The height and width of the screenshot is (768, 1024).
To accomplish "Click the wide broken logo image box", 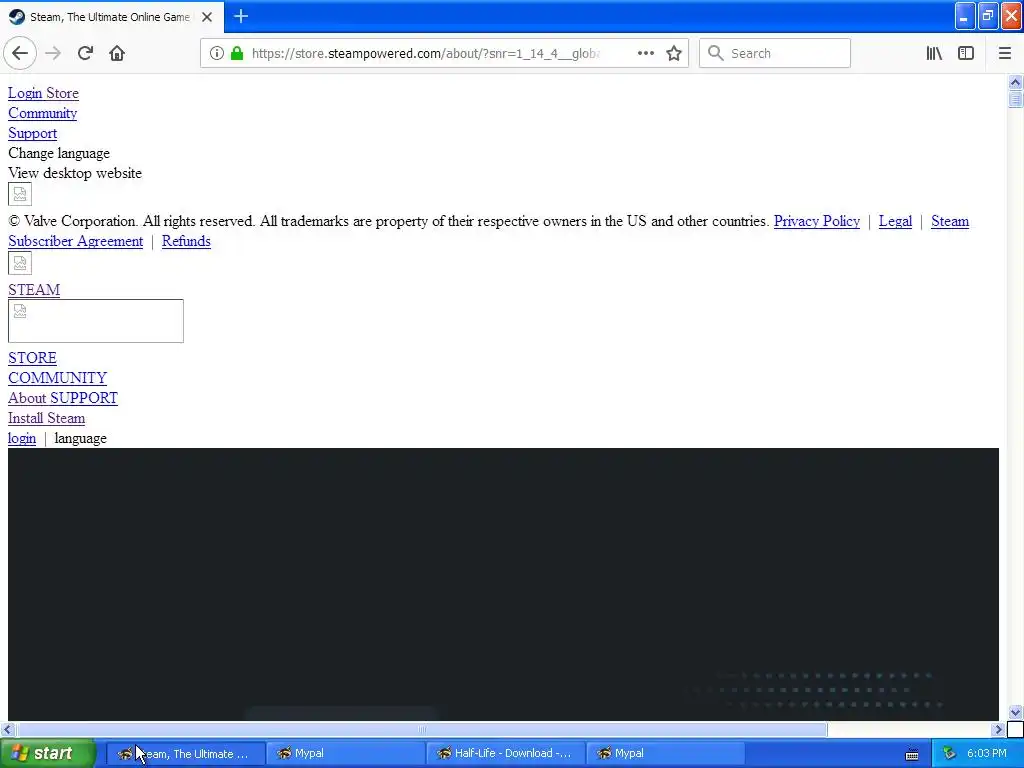I will point(96,321).
